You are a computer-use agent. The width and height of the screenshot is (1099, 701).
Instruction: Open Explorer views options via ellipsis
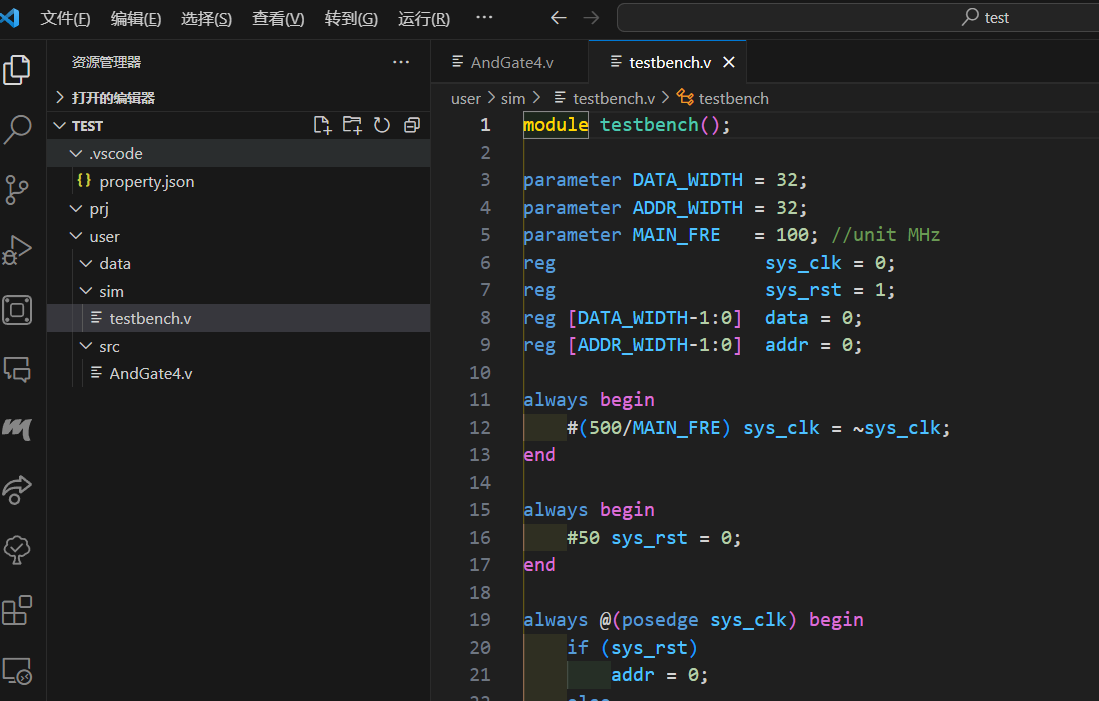point(401,62)
